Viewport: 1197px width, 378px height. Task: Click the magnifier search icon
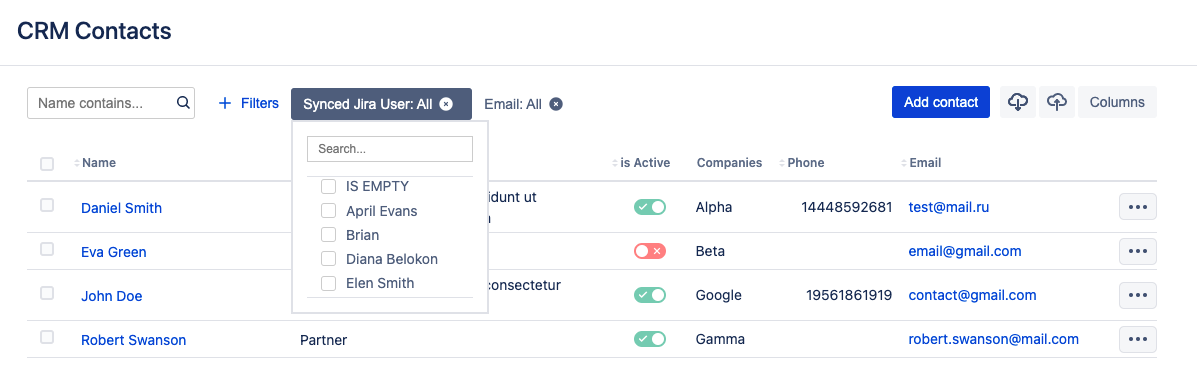click(183, 102)
